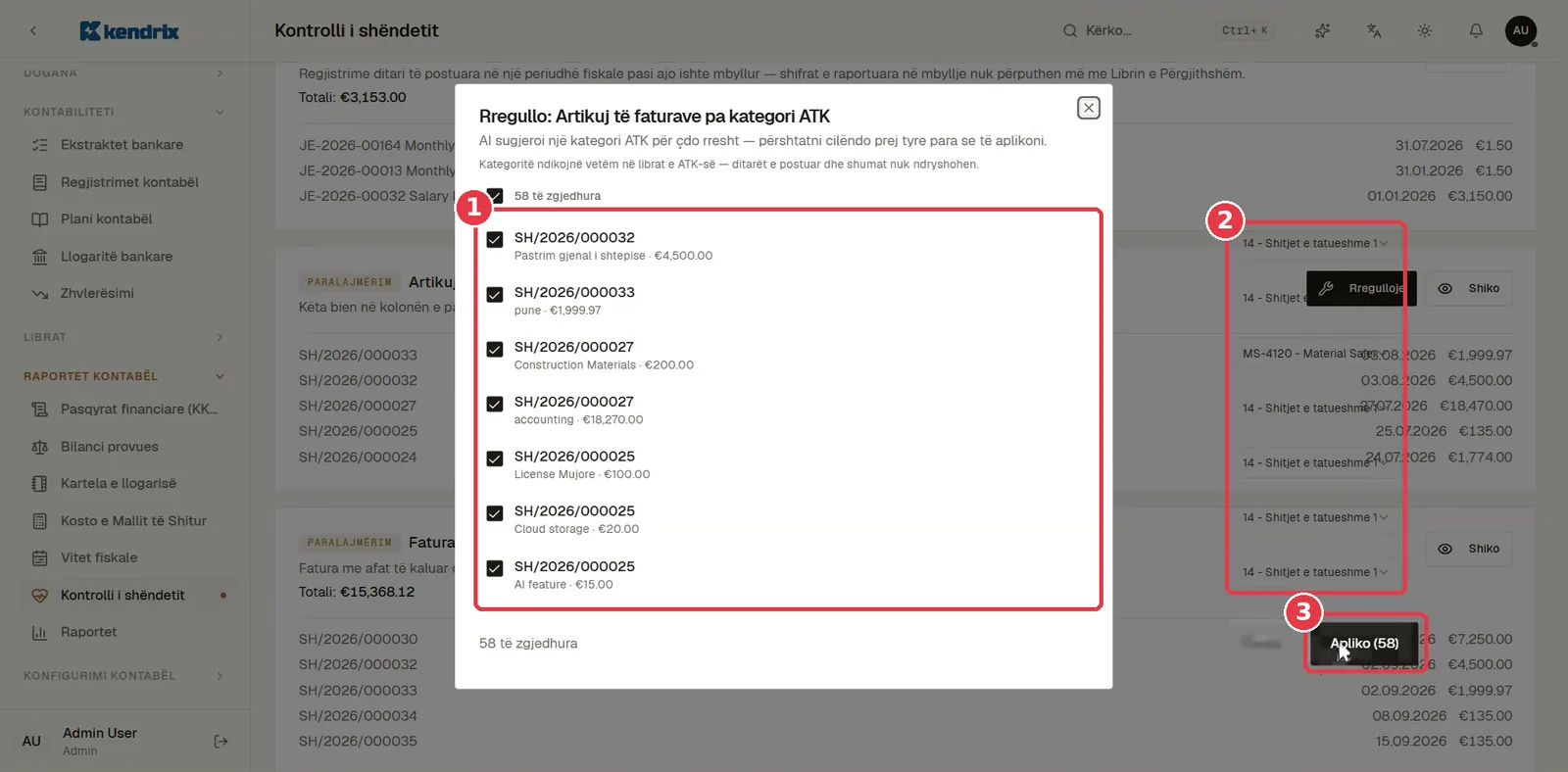Open the AU user avatar menu
The height and width of the screenshot is (772, 1568).
(1521, 30)
